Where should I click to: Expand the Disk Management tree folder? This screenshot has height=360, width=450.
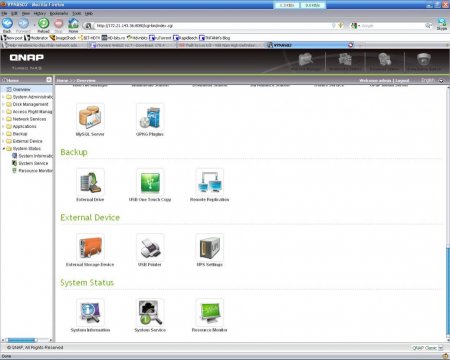4,104
